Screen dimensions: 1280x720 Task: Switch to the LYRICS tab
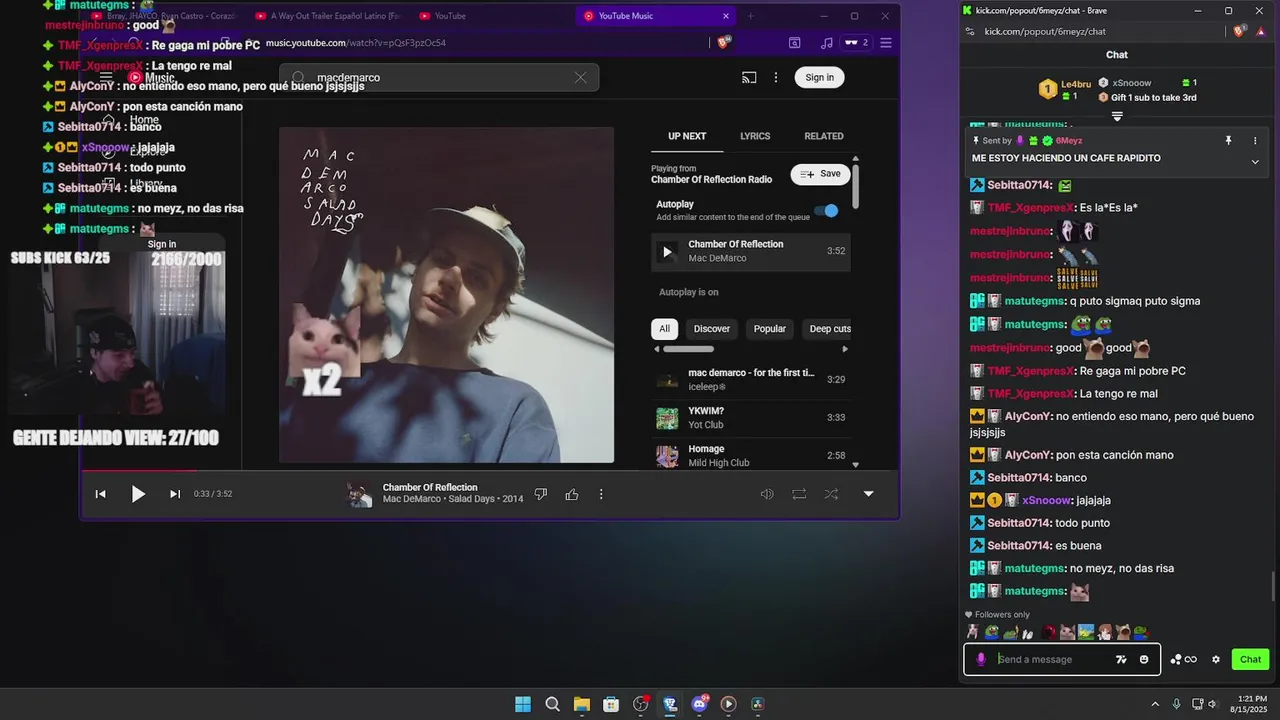click(755, 136)
